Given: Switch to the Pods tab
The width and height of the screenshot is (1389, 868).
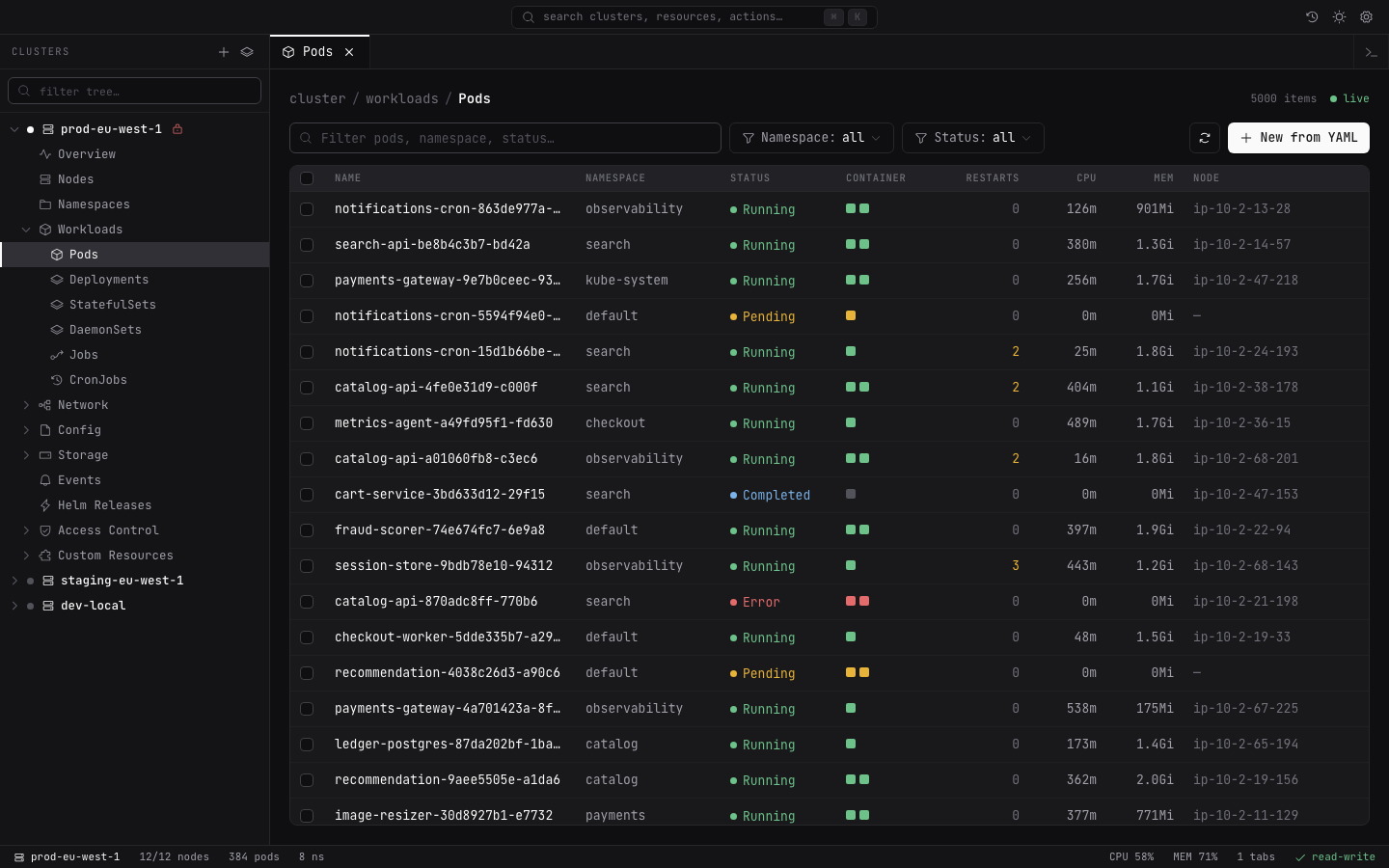Looking at the screenshot, I should [319, 52].
